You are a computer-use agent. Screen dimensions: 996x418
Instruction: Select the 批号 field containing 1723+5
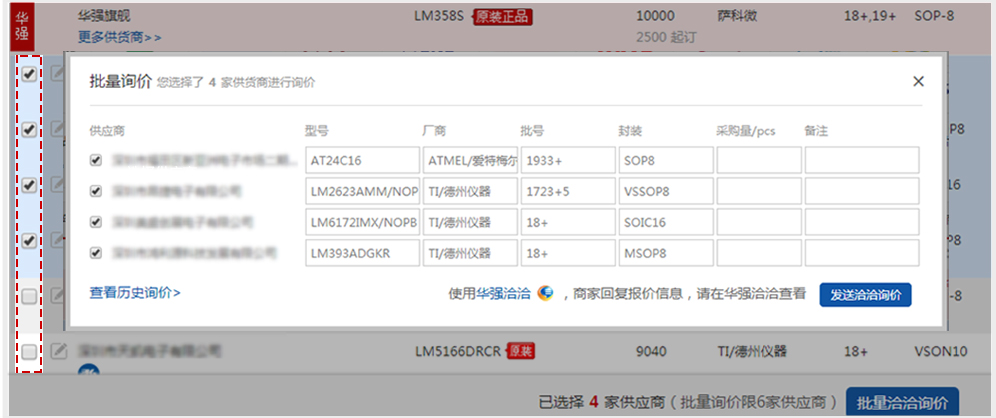[x=567, y=191]
